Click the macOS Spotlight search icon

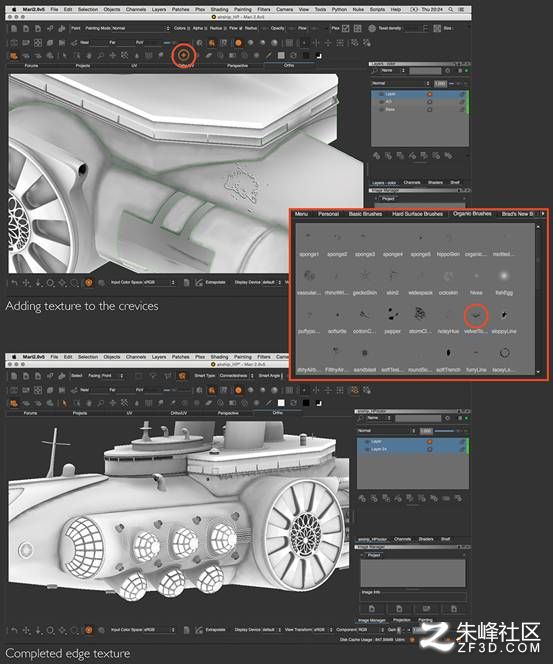tap(451, 9)
